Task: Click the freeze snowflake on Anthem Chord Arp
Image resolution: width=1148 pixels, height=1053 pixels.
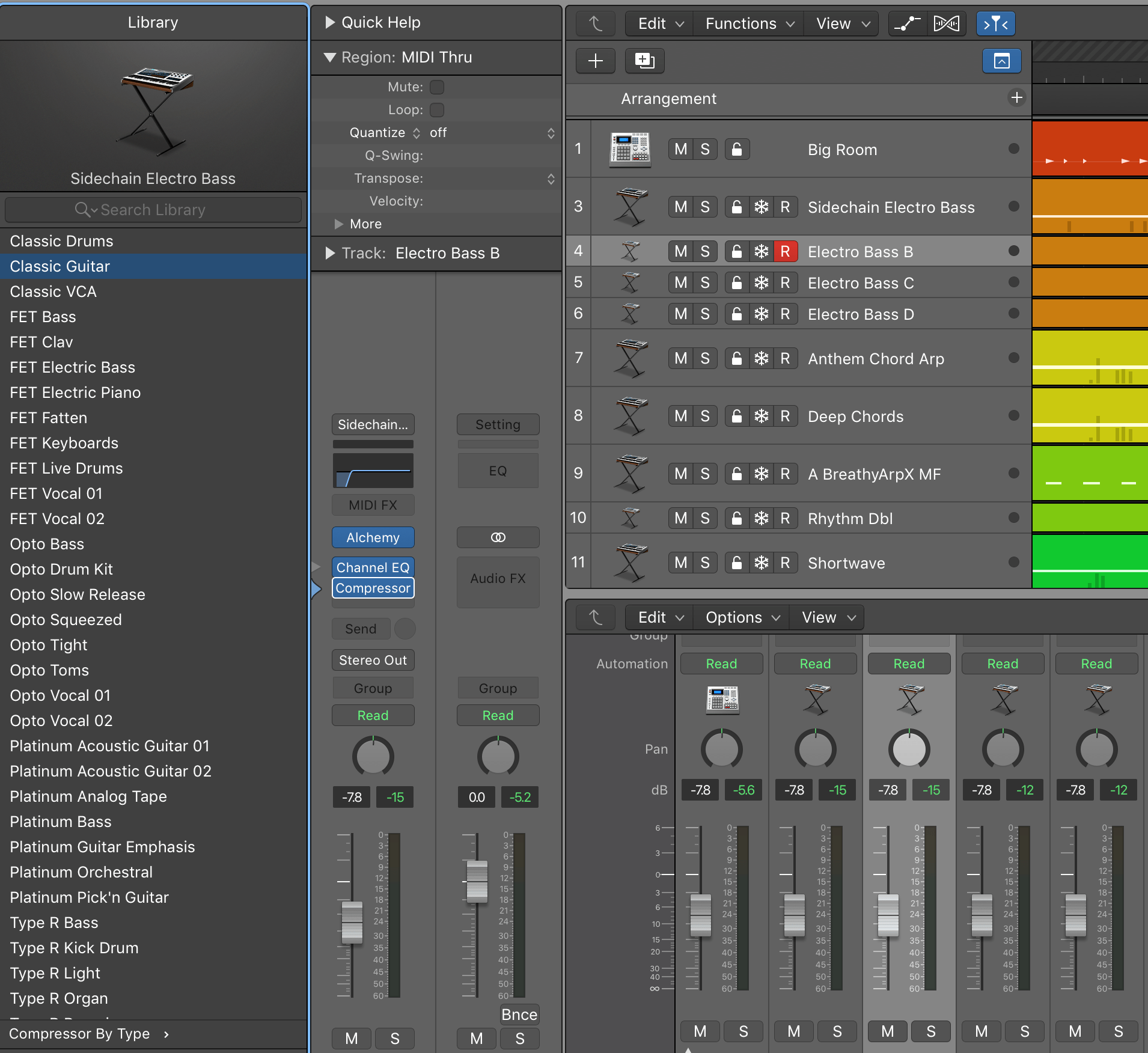Action: 762,358
